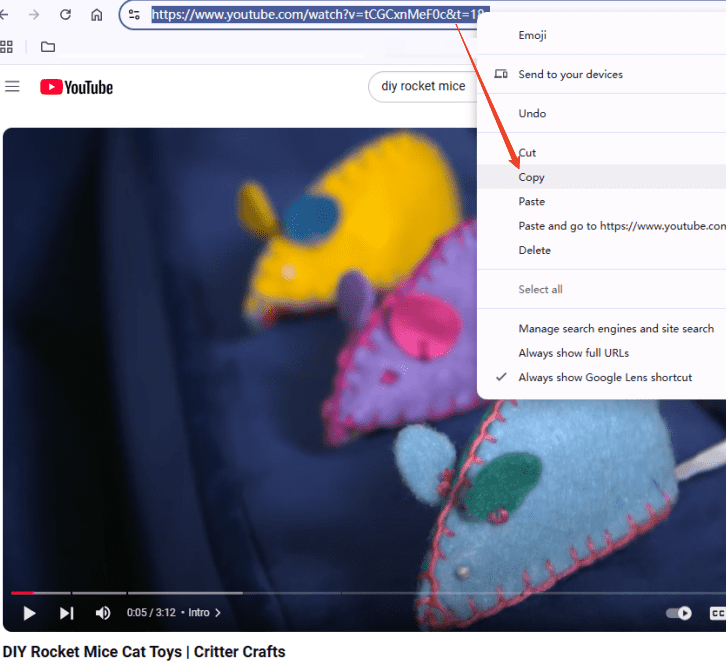Toggle closed captions button
Image resolution: width=726 pixels, height=662 pixels.
pyautogui.click(x=717, y=613)
